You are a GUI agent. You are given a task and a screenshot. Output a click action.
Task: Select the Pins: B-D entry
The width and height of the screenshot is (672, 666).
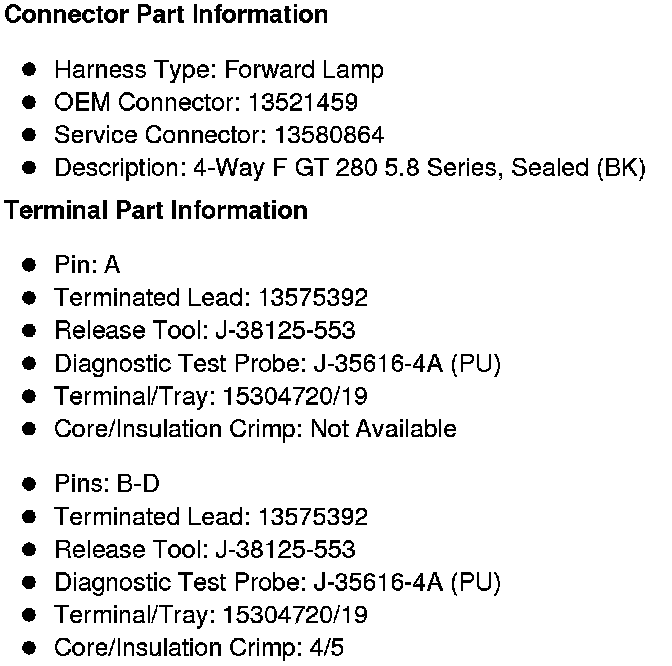(107, 484)
